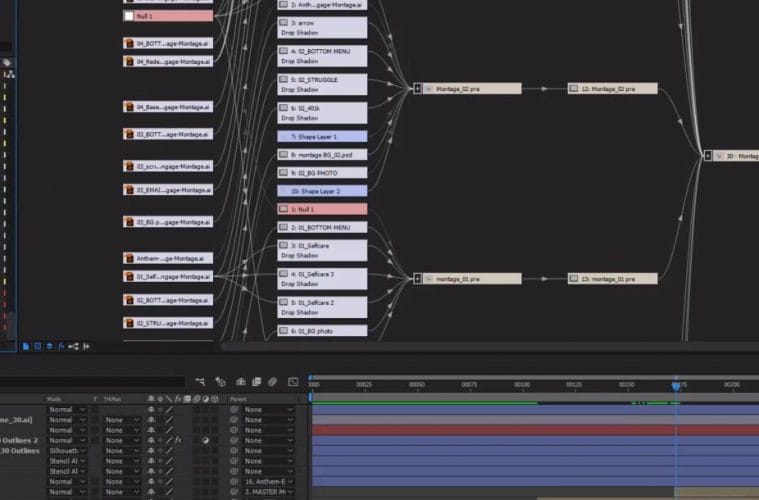Enable Frame Blending timeline icon
Viewport: 759px width, 500px height.
[257, 381]
